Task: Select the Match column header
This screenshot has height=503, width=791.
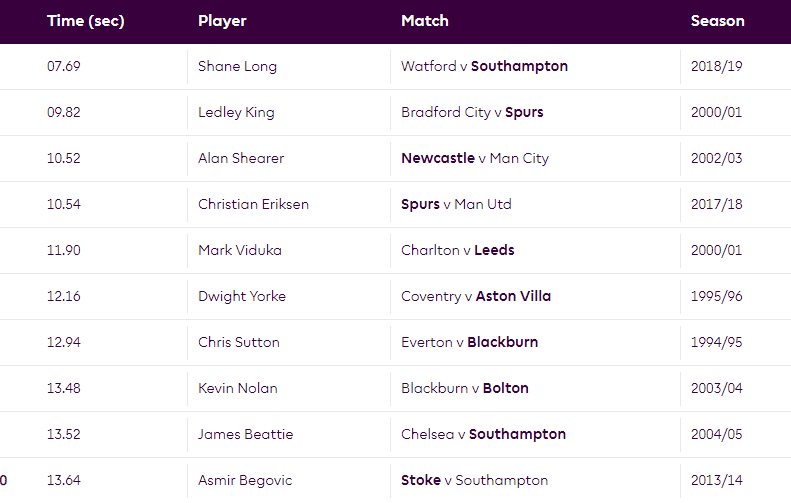Action: 425,21
